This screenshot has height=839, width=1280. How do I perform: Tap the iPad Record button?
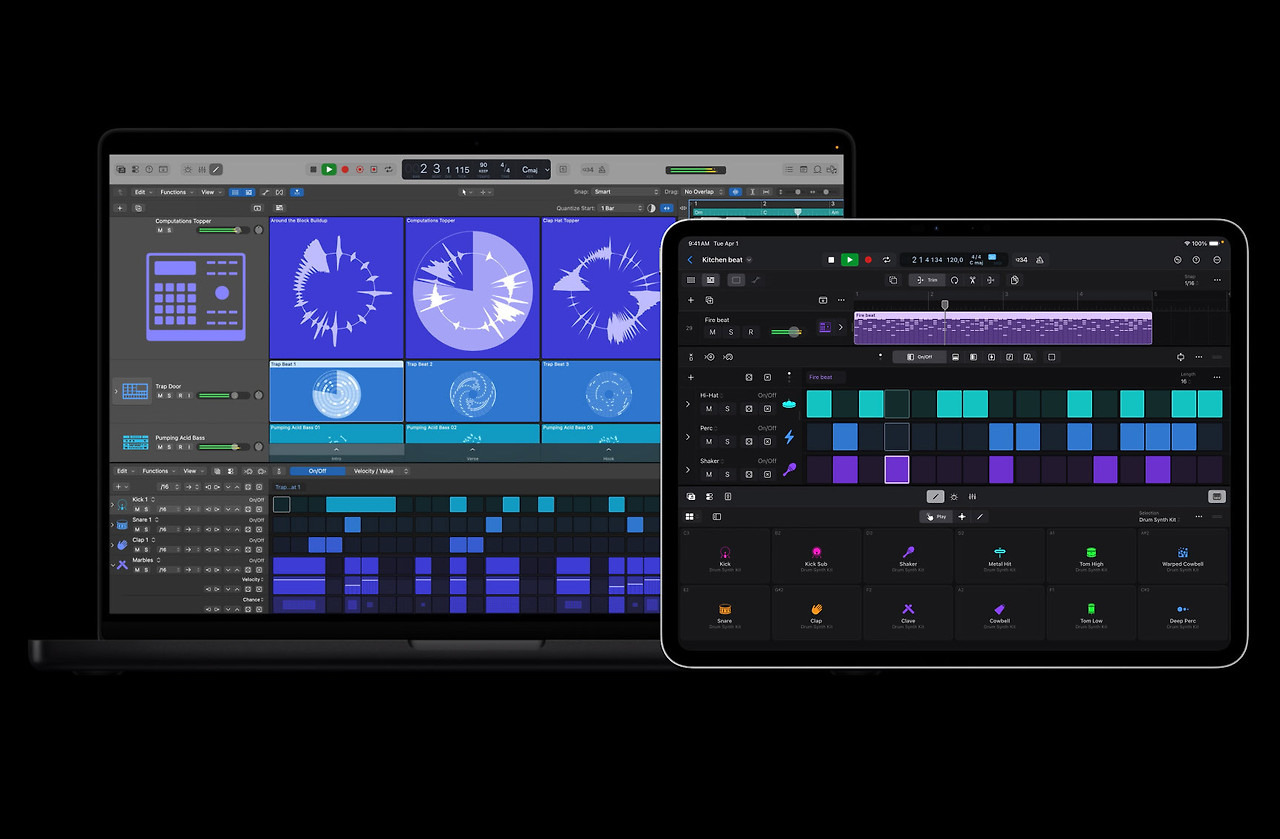868,260
